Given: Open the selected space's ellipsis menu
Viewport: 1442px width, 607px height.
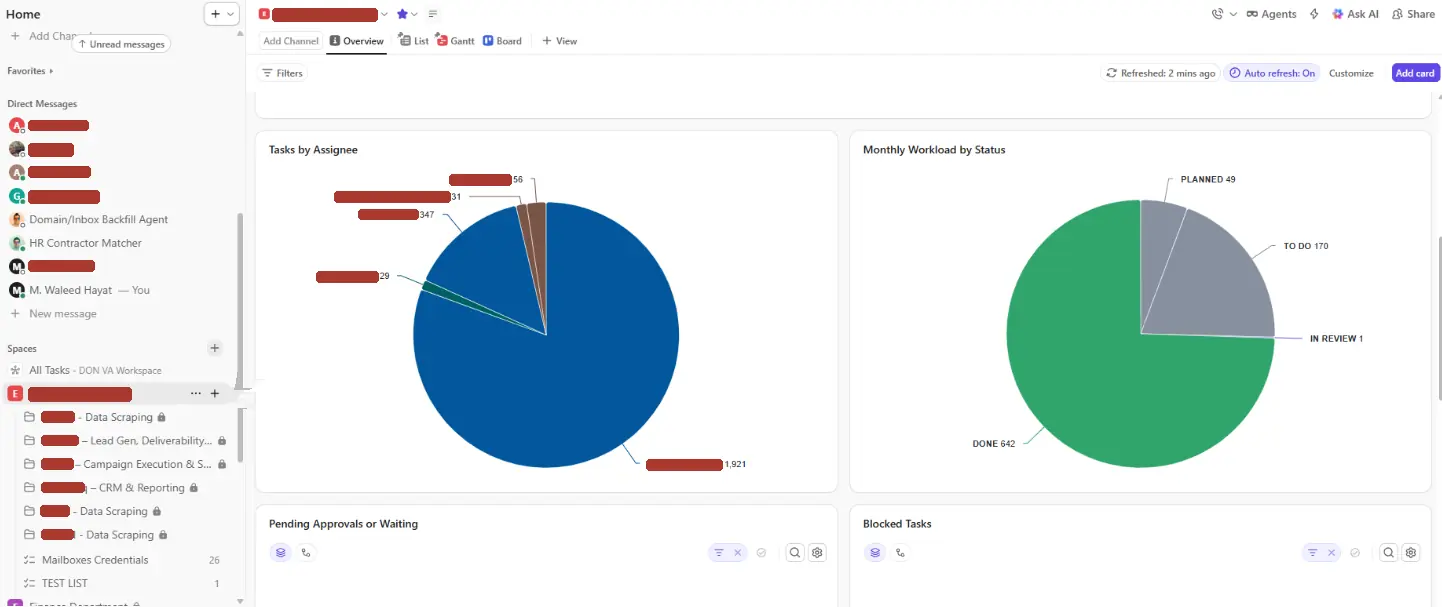Looking at the screenshot, I should pos(195,394).
